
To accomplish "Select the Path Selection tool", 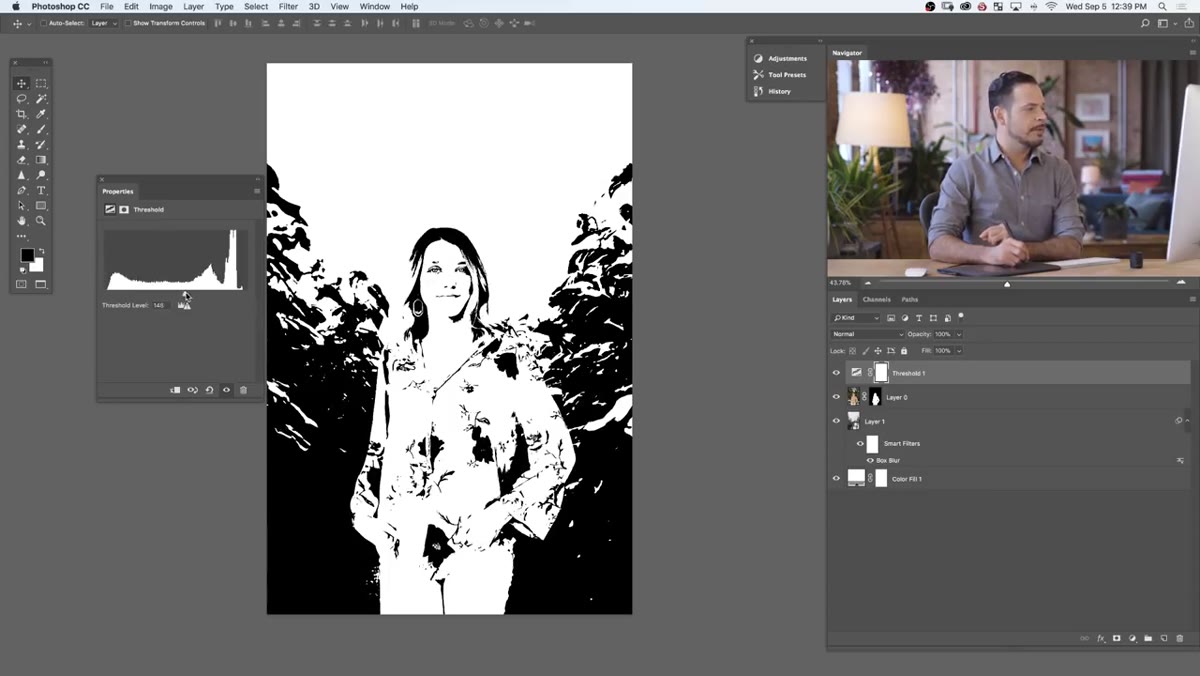I will [x=22, y=205].
